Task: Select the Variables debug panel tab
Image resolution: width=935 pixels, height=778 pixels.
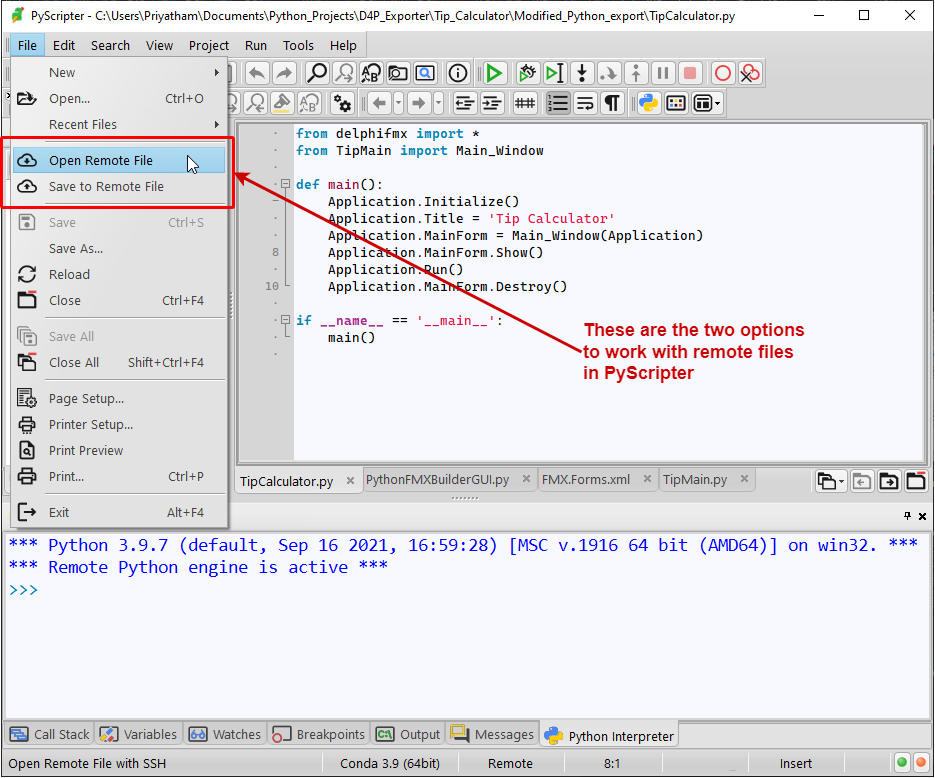Action: click(x=138, y=733)
